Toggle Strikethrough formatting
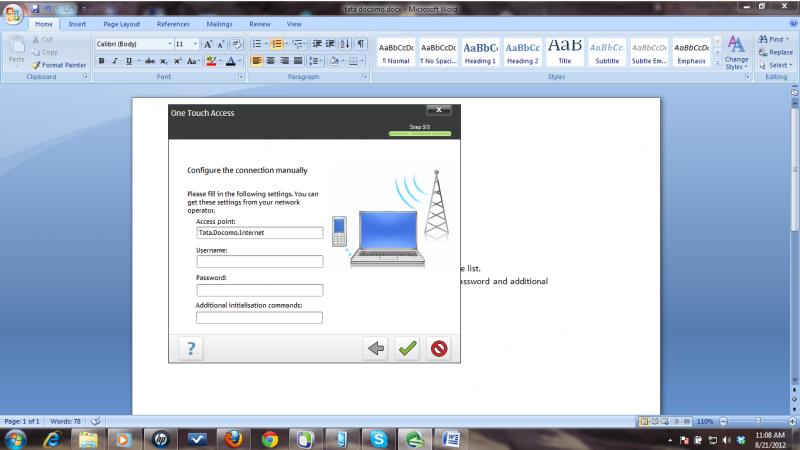 [x=149, y=61]
